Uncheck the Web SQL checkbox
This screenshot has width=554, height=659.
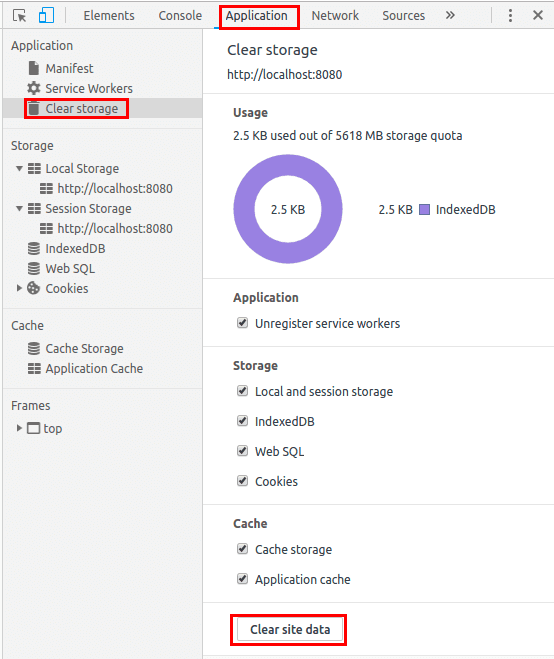[x=243, y=451]
